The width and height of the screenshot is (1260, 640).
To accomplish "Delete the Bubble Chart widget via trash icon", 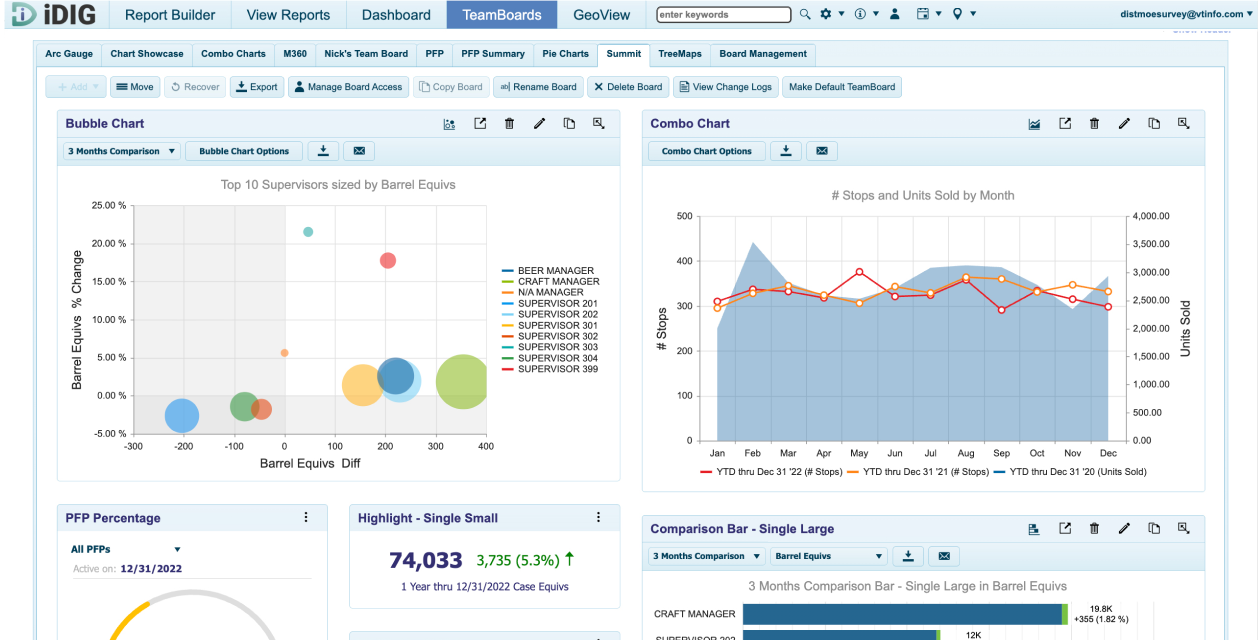I will pos(510,124).
